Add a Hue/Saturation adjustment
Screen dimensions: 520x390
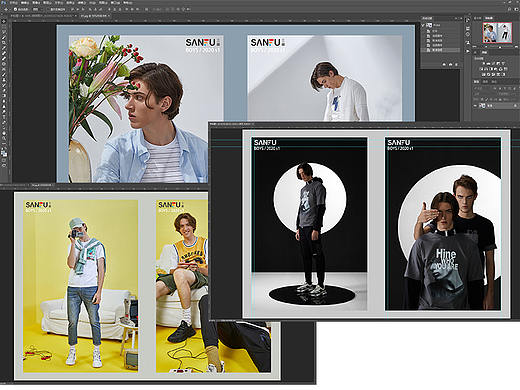tap(481, 69)
